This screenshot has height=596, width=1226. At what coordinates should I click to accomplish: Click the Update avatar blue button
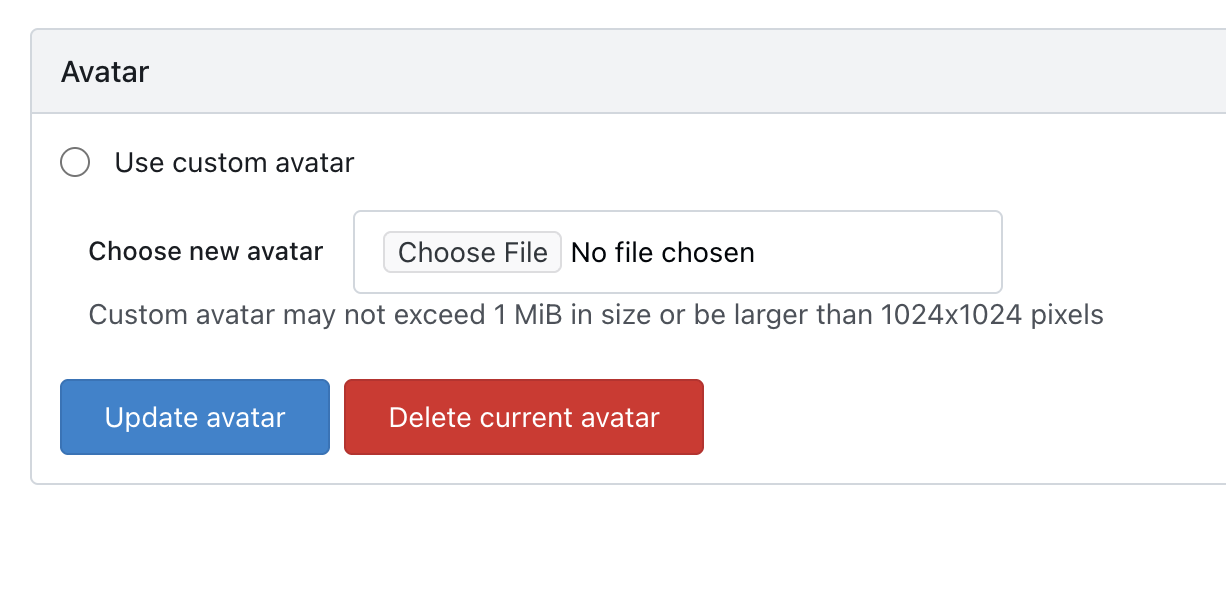[195, 417]
